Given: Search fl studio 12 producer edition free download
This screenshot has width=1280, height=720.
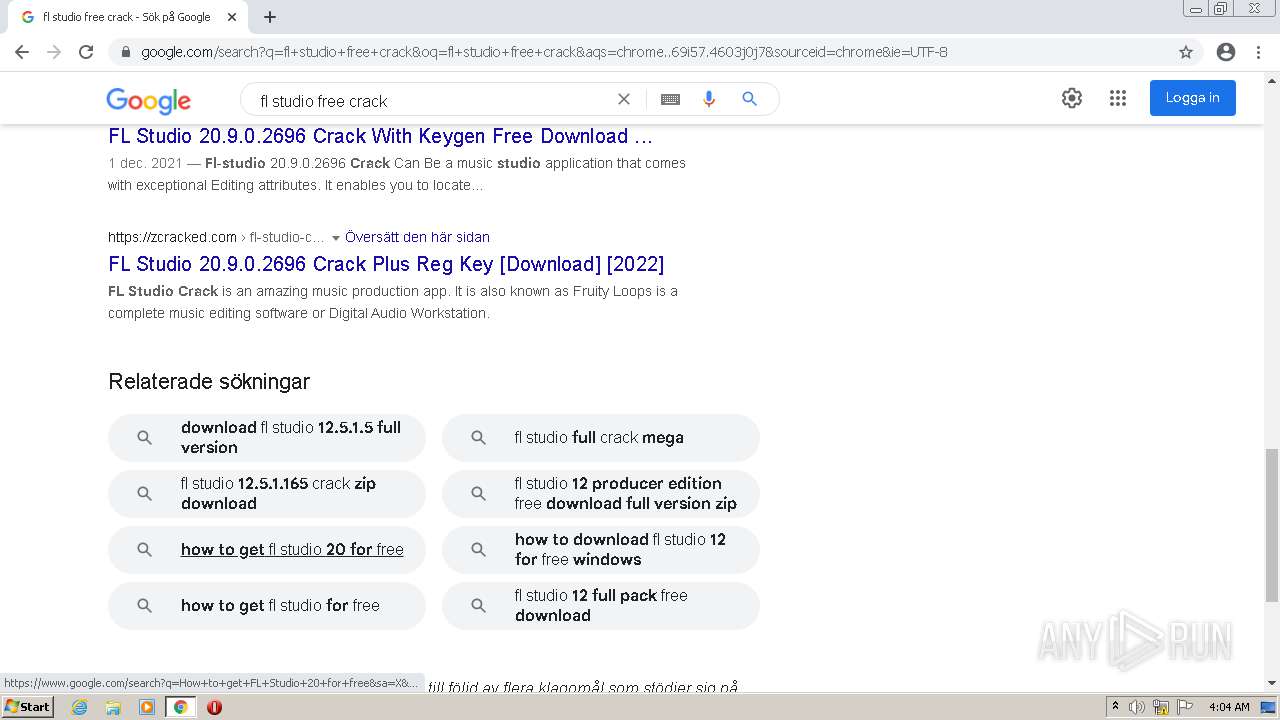Looking at the screenshot, I should [601, 494].
